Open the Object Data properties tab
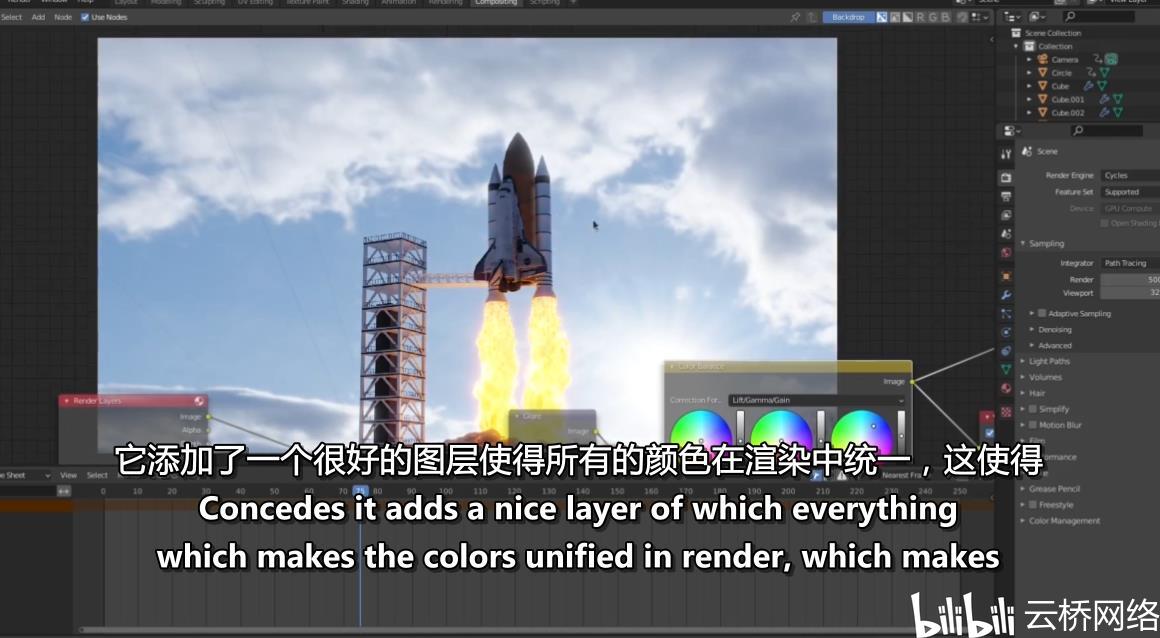 pyautogui.click(x=1005, y=369)
